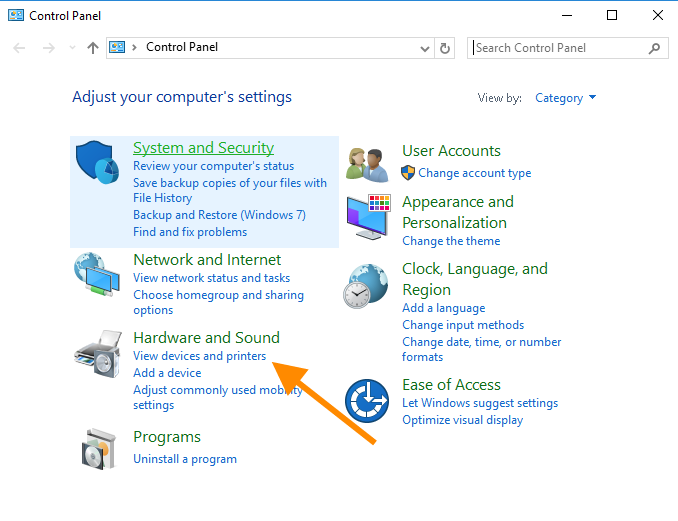The width and height of the screenshot is (678, 521).
Task: Open Backup and Restore (Windows 7)
Action: coord(219,215)
